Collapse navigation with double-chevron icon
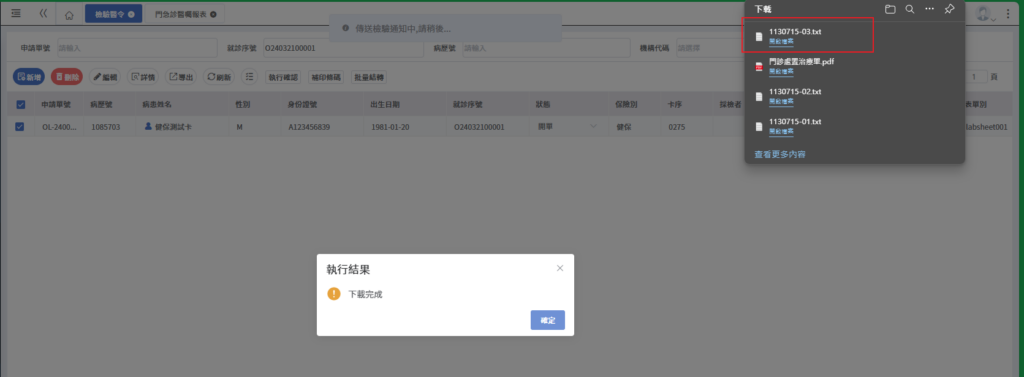 click(44, 13)
